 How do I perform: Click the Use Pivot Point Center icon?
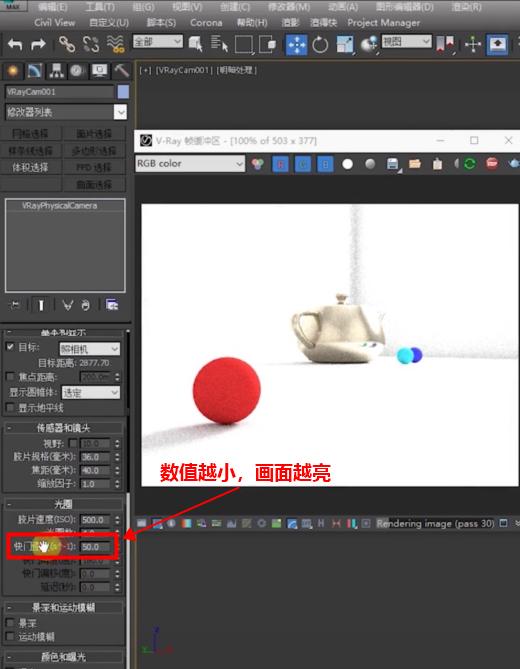tap(445, 44)
